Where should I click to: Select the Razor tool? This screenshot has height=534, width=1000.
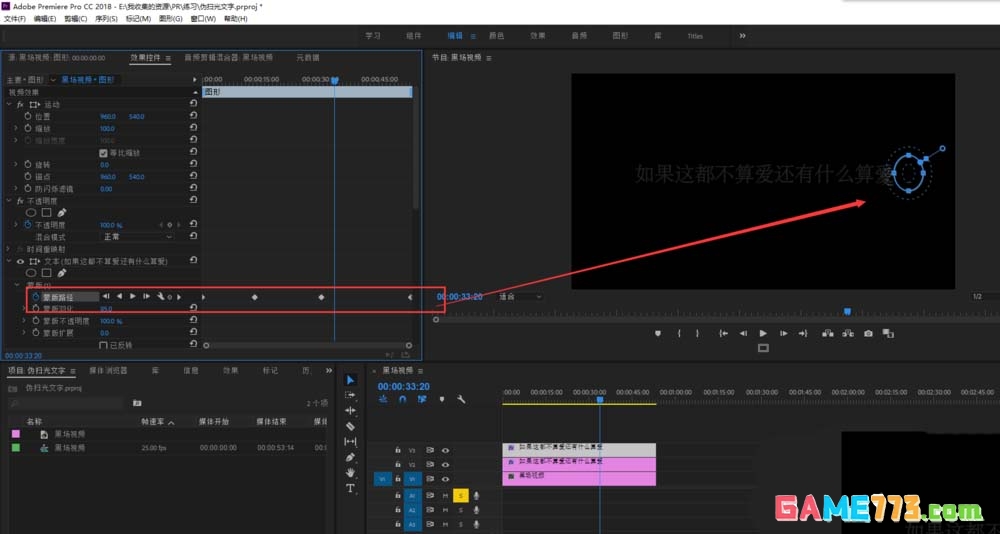(x=350, y=426)
